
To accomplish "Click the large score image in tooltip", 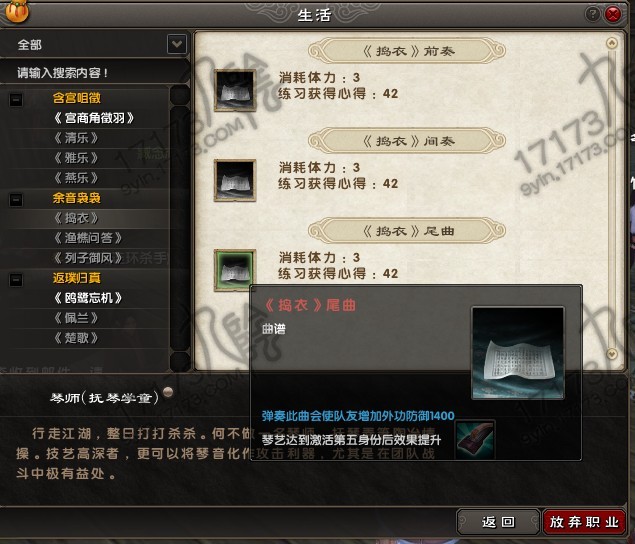I will (518, 353).
